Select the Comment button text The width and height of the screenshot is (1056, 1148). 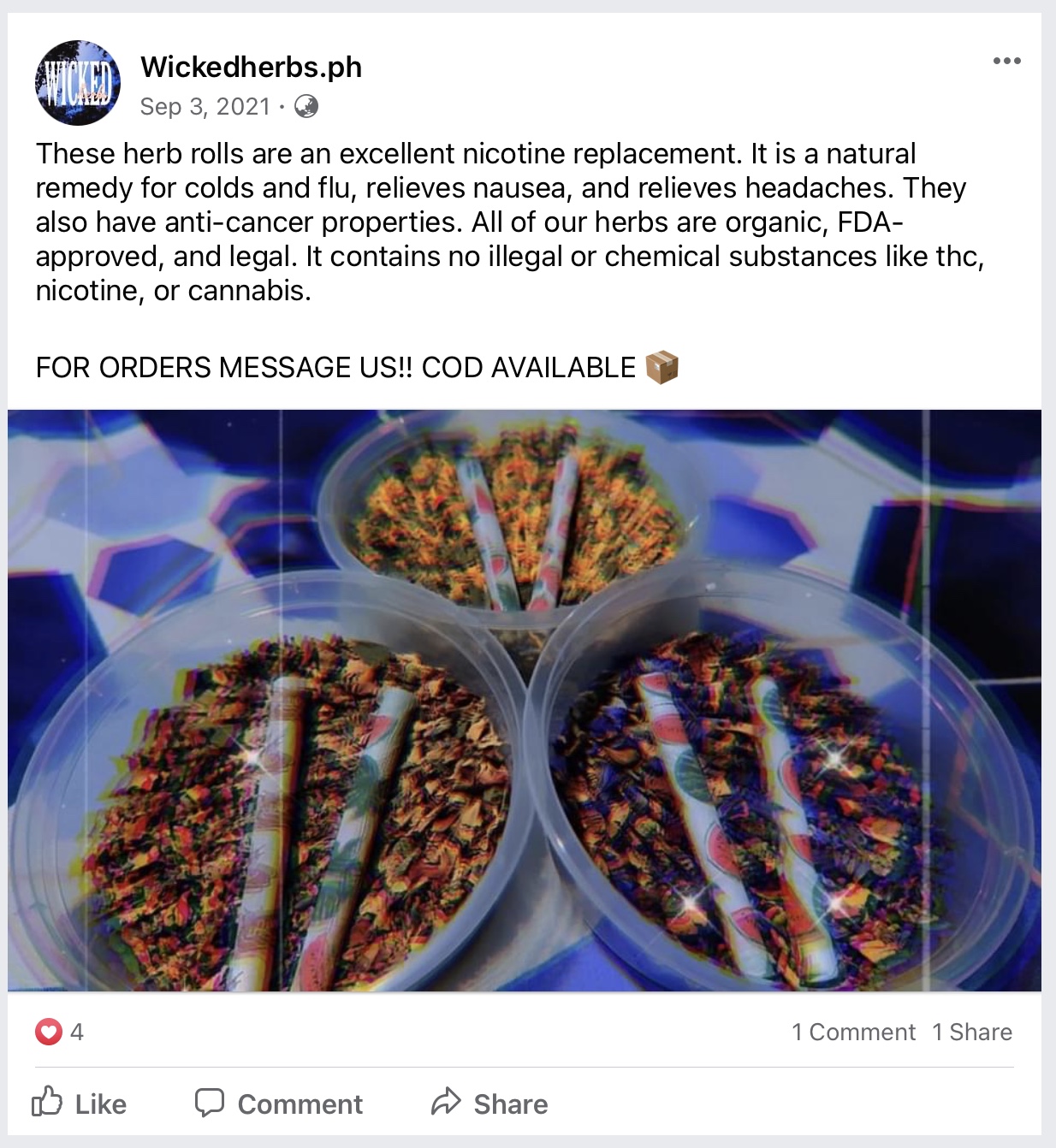pyautogui.click(x=300, y=1104)
